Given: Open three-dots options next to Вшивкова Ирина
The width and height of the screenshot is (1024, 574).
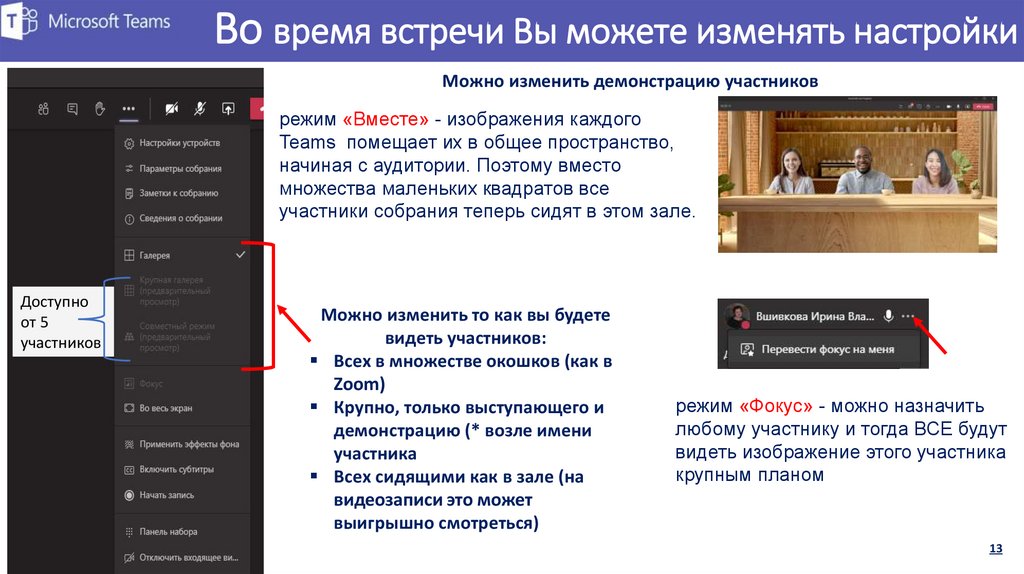Looking at the screenshot, I should coord(908,316).
